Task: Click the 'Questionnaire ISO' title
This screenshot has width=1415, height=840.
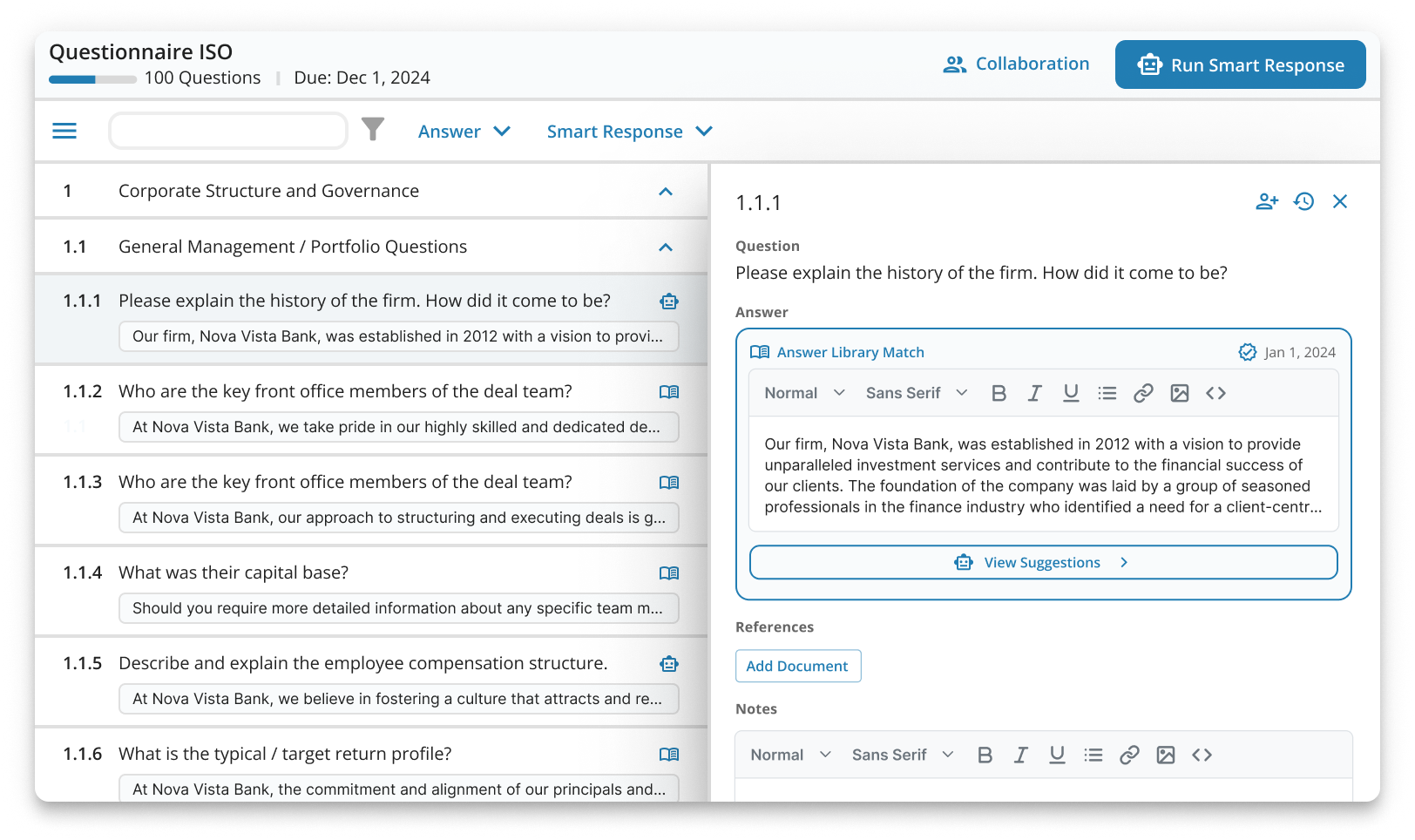Action: point(140,51)
